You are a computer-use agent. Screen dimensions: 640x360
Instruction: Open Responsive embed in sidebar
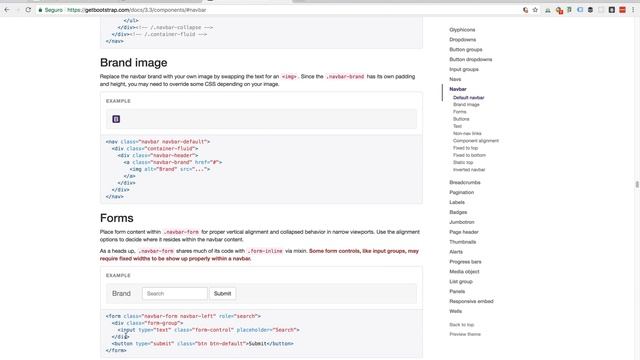coord(471,301)
